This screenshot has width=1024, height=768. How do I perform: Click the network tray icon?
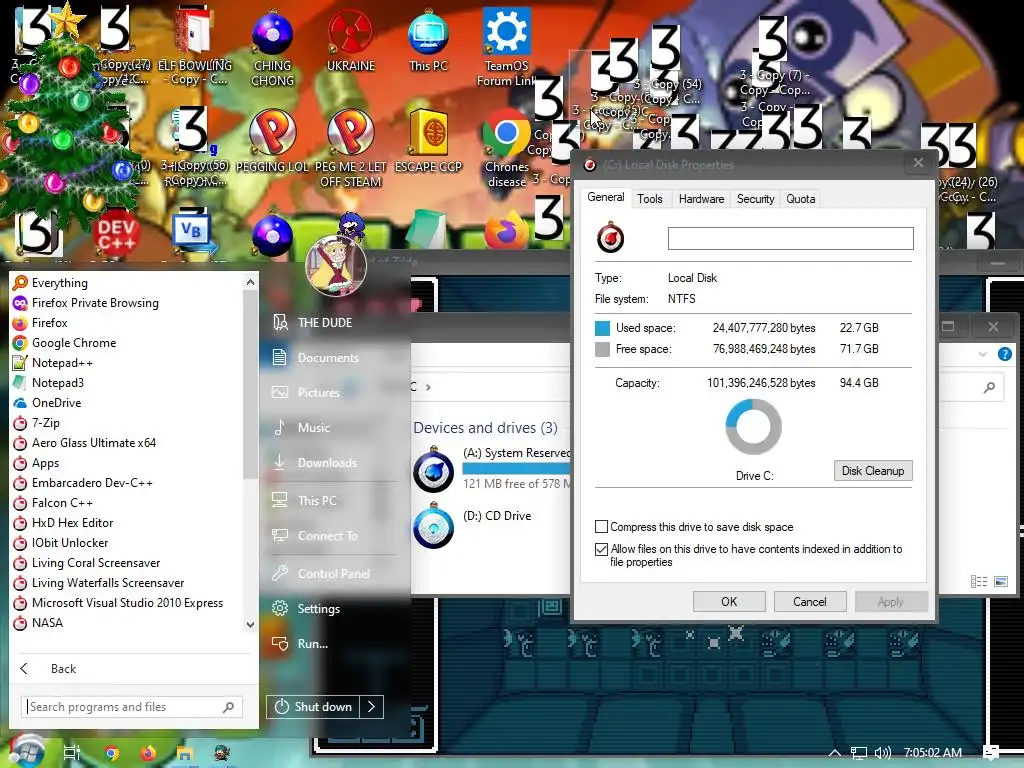[859, 753]
